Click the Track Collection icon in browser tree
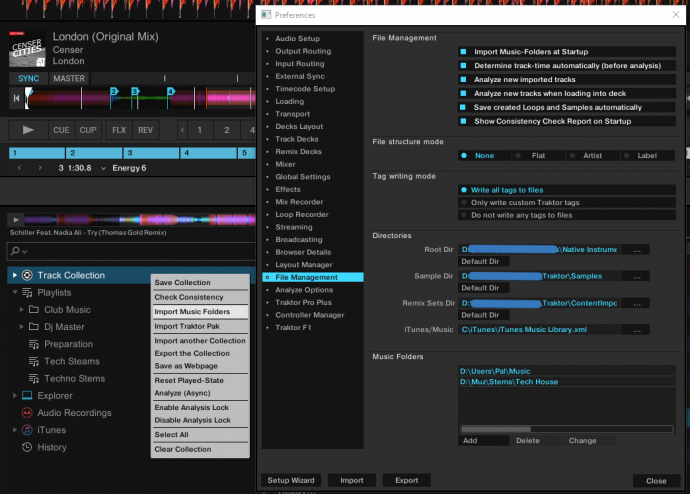The image size is (690, 494). point(27,275)
